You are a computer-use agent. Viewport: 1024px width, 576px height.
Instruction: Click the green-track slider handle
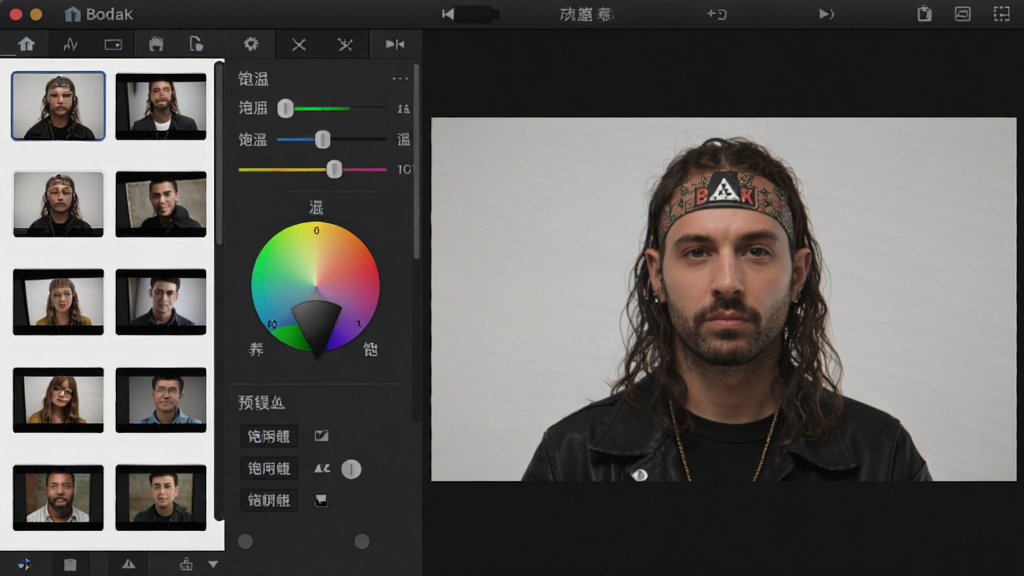[x=285, y=108]
